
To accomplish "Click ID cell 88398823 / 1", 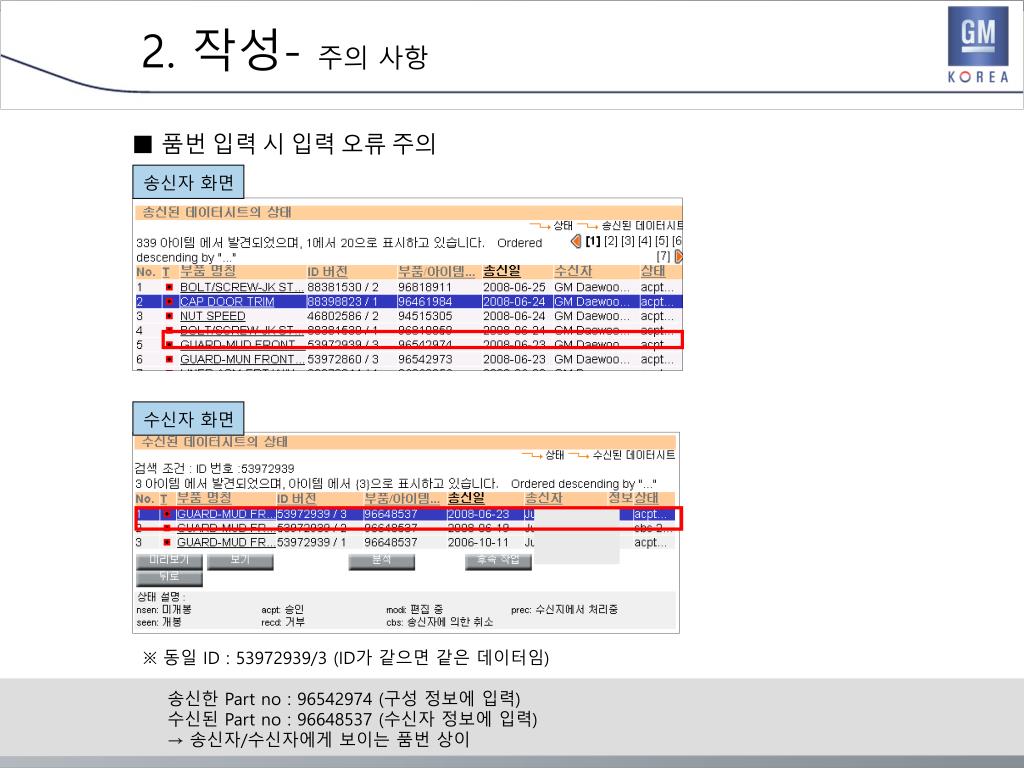I will click(343, 302).
